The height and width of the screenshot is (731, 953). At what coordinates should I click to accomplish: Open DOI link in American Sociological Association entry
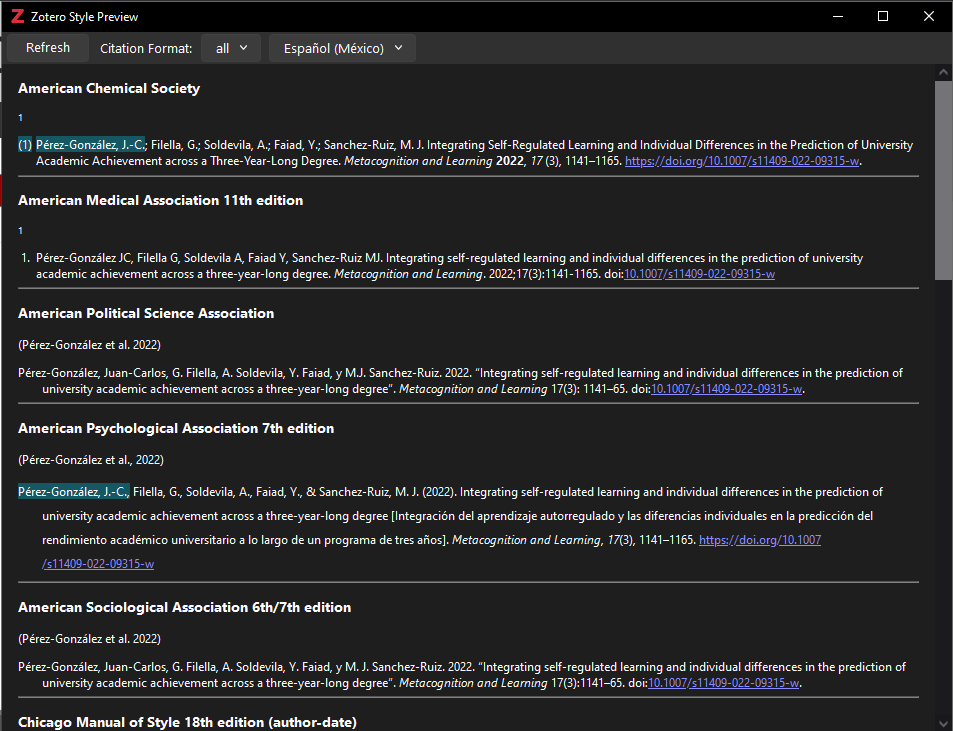click(723, 683)
